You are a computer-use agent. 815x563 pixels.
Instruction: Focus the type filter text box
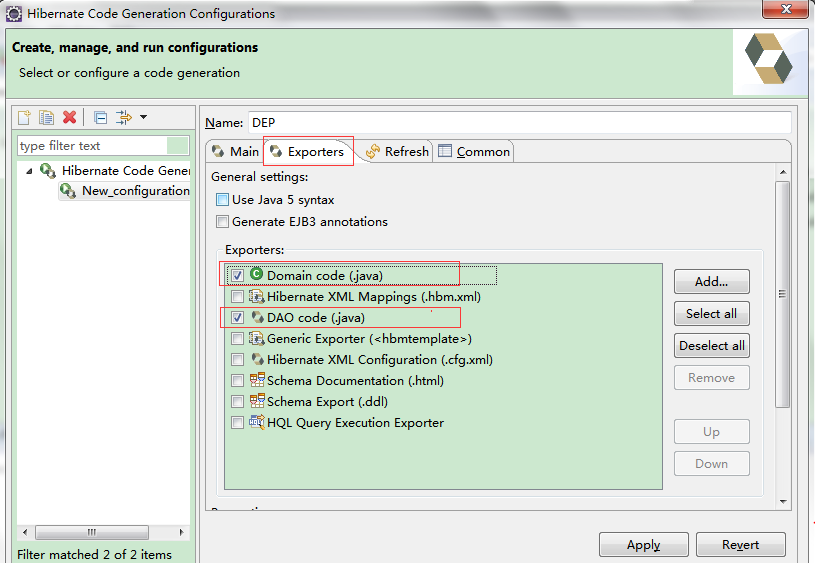103,146
